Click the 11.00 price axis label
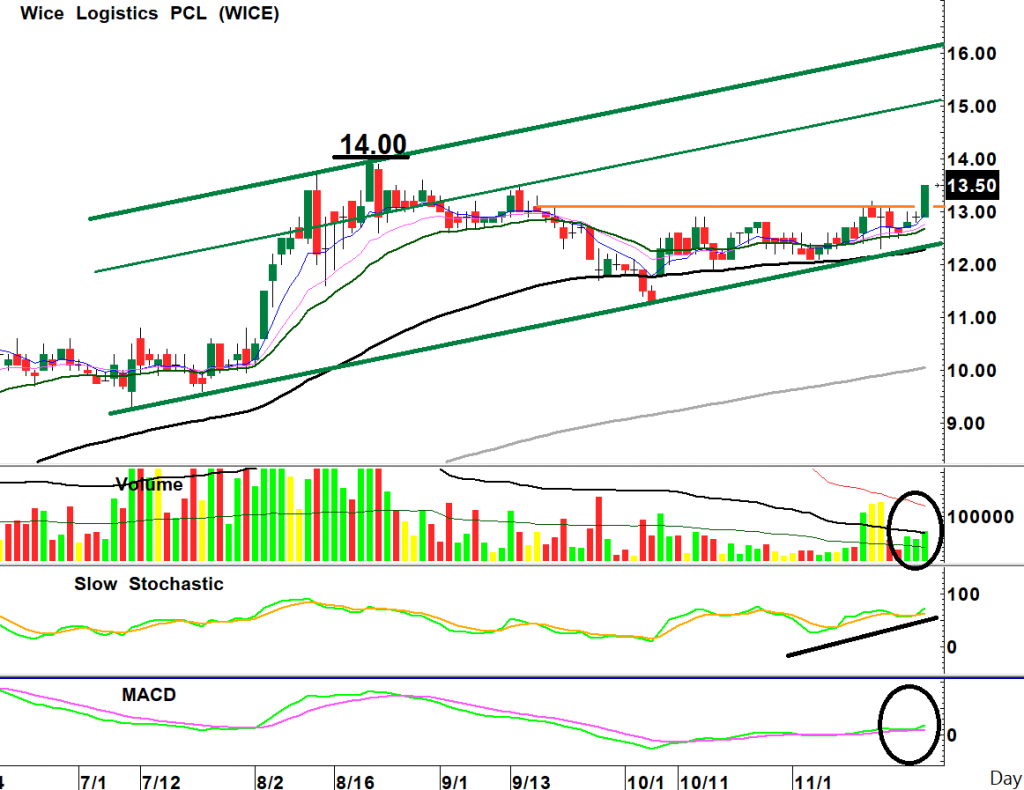 [x=972, y=318]
